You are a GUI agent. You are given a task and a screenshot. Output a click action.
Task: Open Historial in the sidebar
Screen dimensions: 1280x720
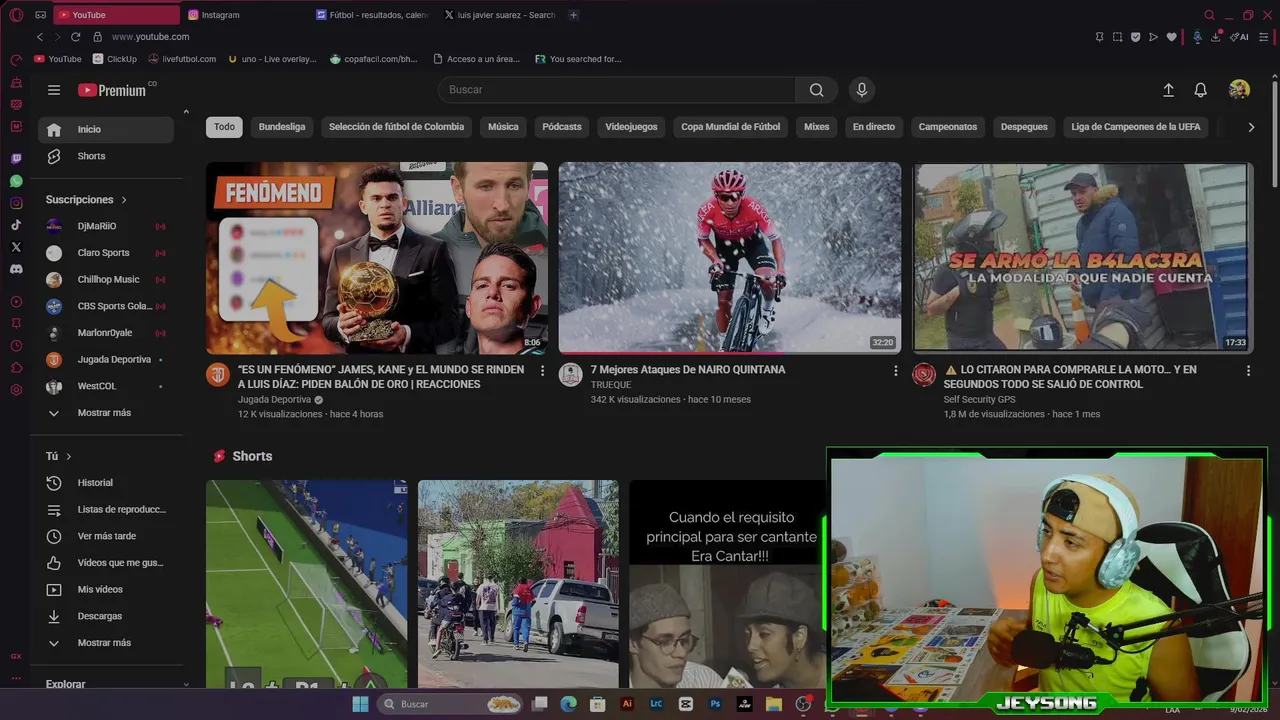[x=106, y=483]
